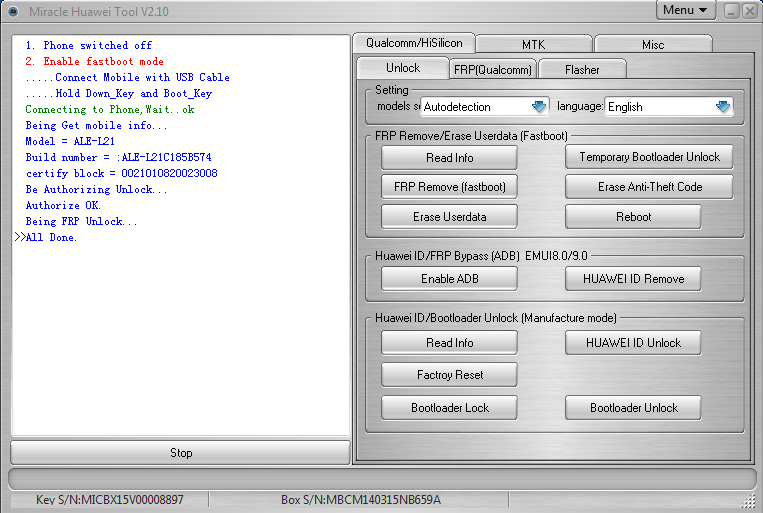Click the 'certify block = 0021010820023008' log line

[x=122, y=173]
